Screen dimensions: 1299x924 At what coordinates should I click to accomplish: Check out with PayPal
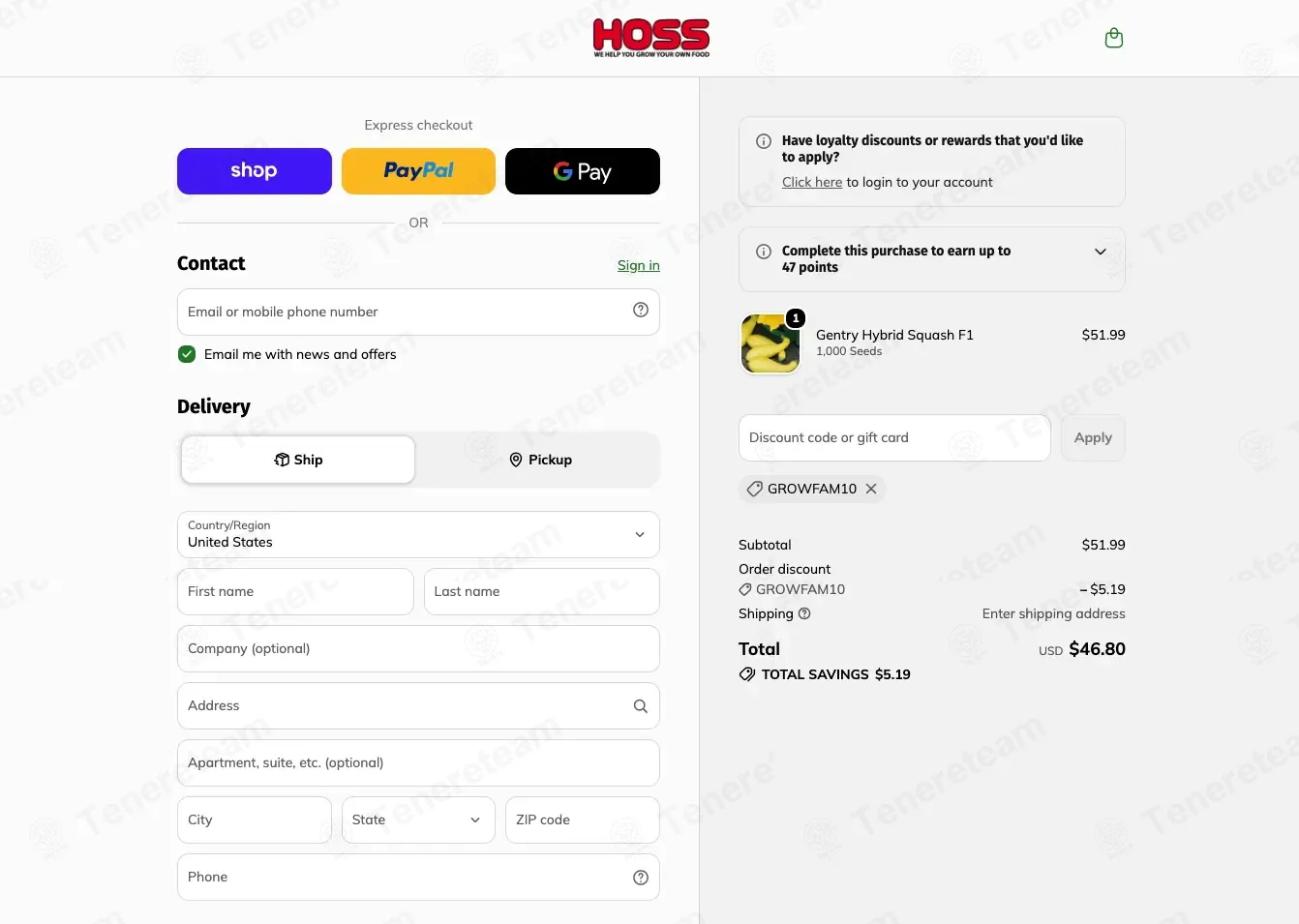point(418,171)
